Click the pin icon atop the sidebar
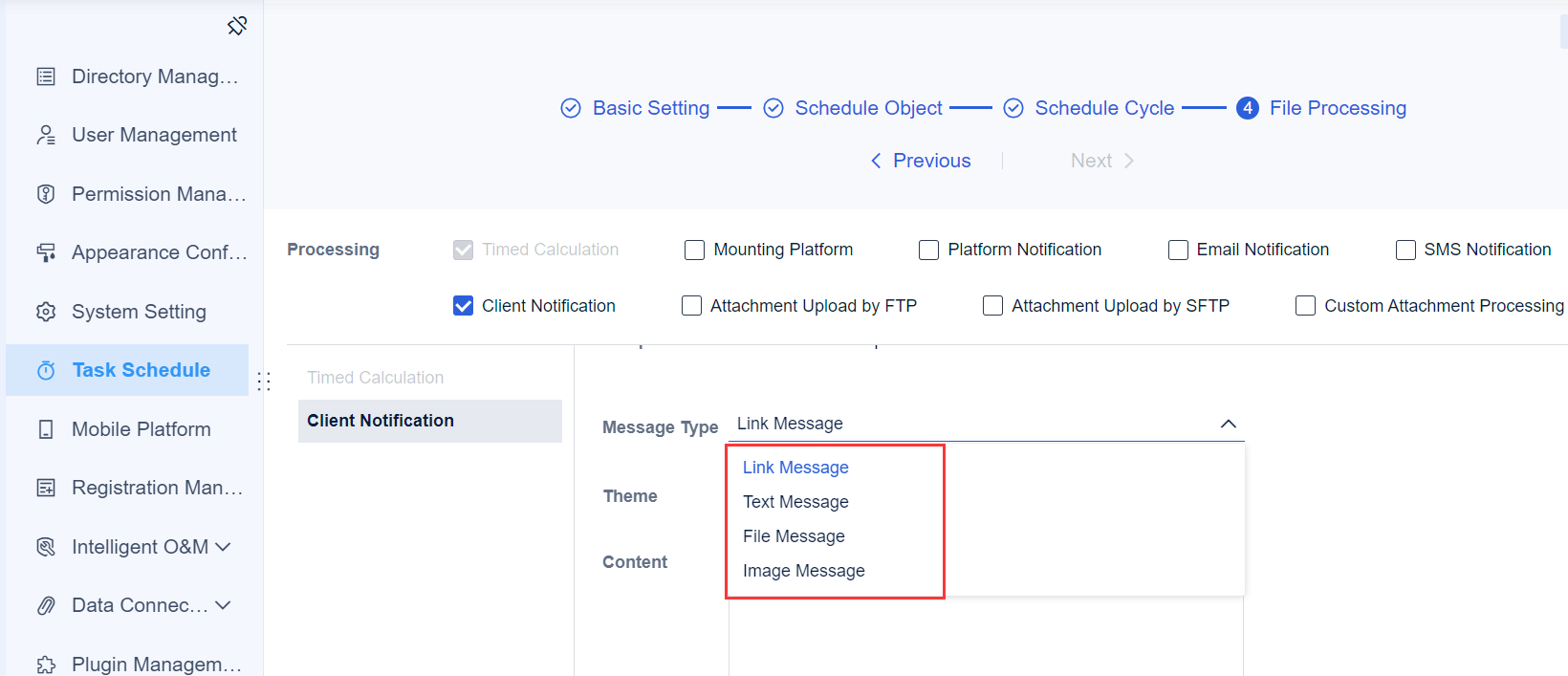 [x=237, y=26]
